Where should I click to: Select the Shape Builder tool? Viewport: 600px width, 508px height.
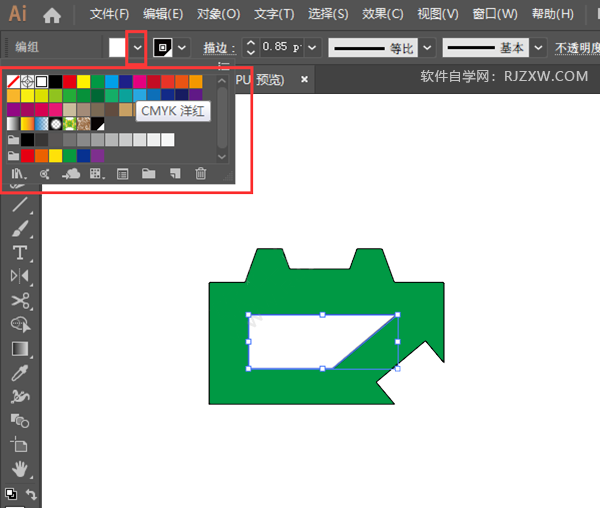tap(21, 325)
